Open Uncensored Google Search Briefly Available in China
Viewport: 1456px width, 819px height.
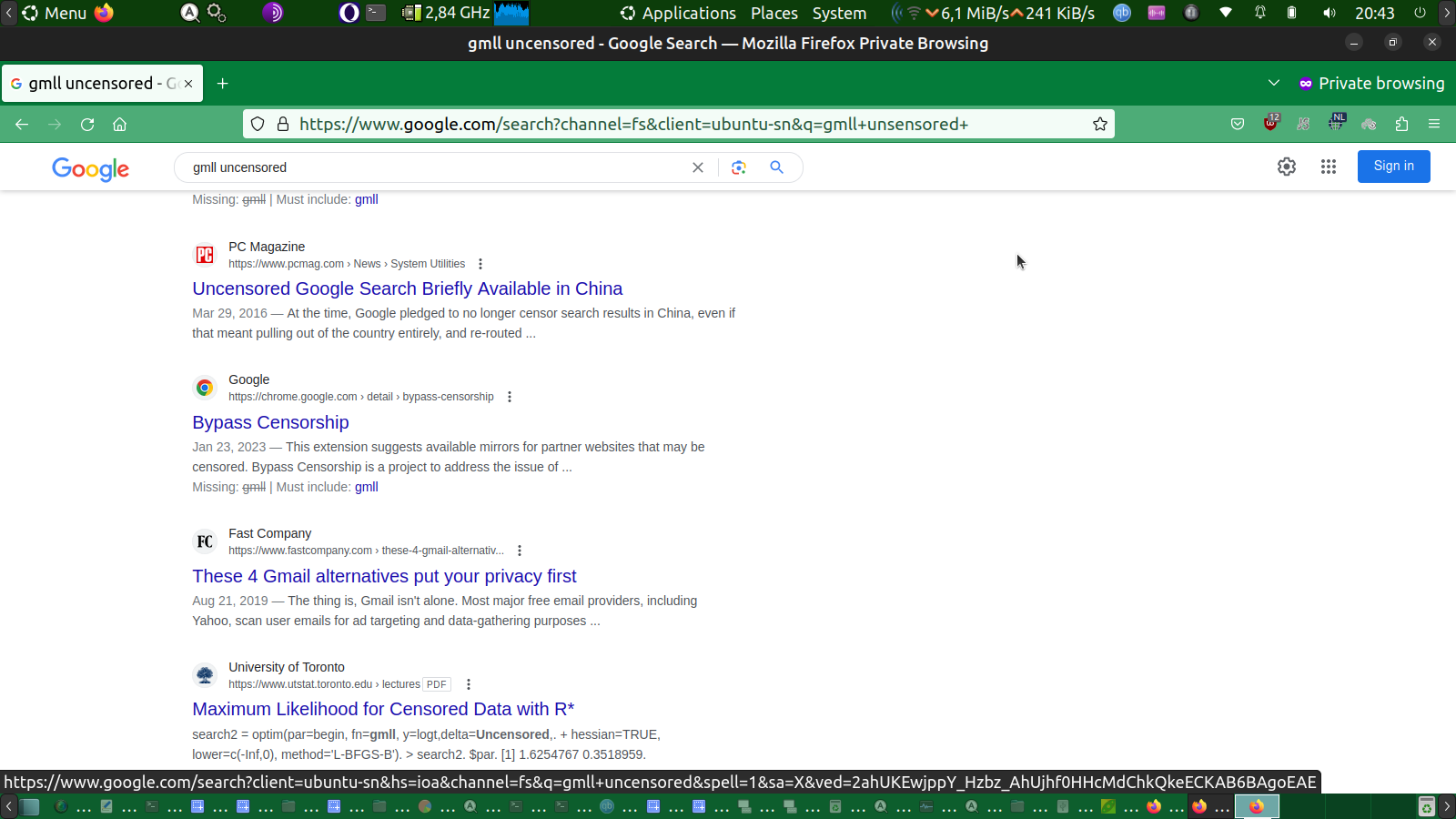pyautogui.click(x=408, y=288)
